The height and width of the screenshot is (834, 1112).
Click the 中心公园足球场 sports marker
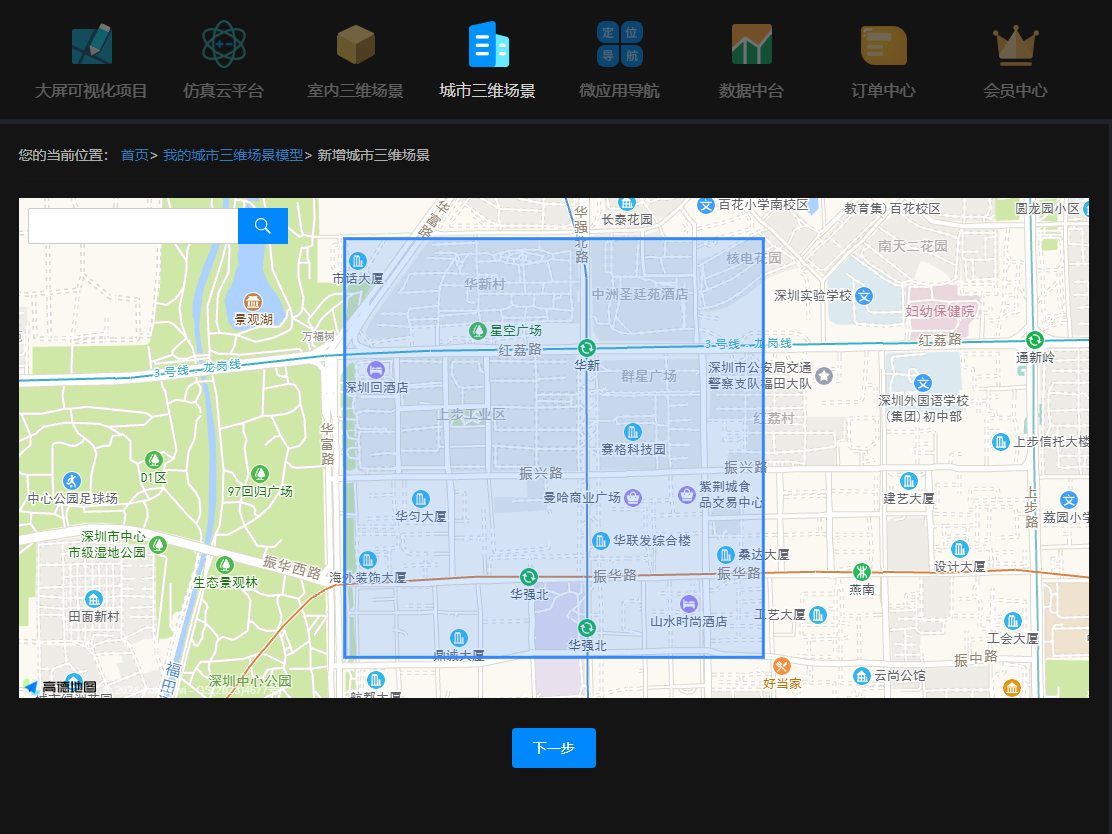[x=72, y=480]
